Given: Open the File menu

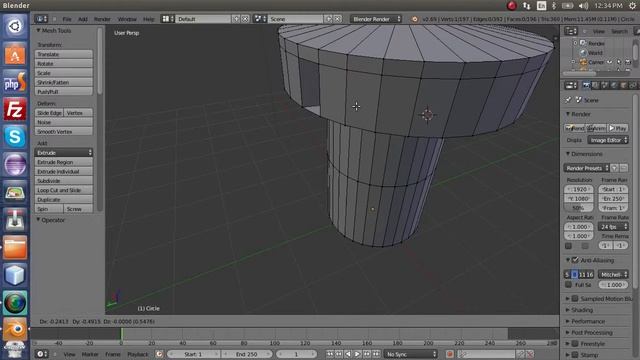Looking at the screenshot, I should coord(67,19).
